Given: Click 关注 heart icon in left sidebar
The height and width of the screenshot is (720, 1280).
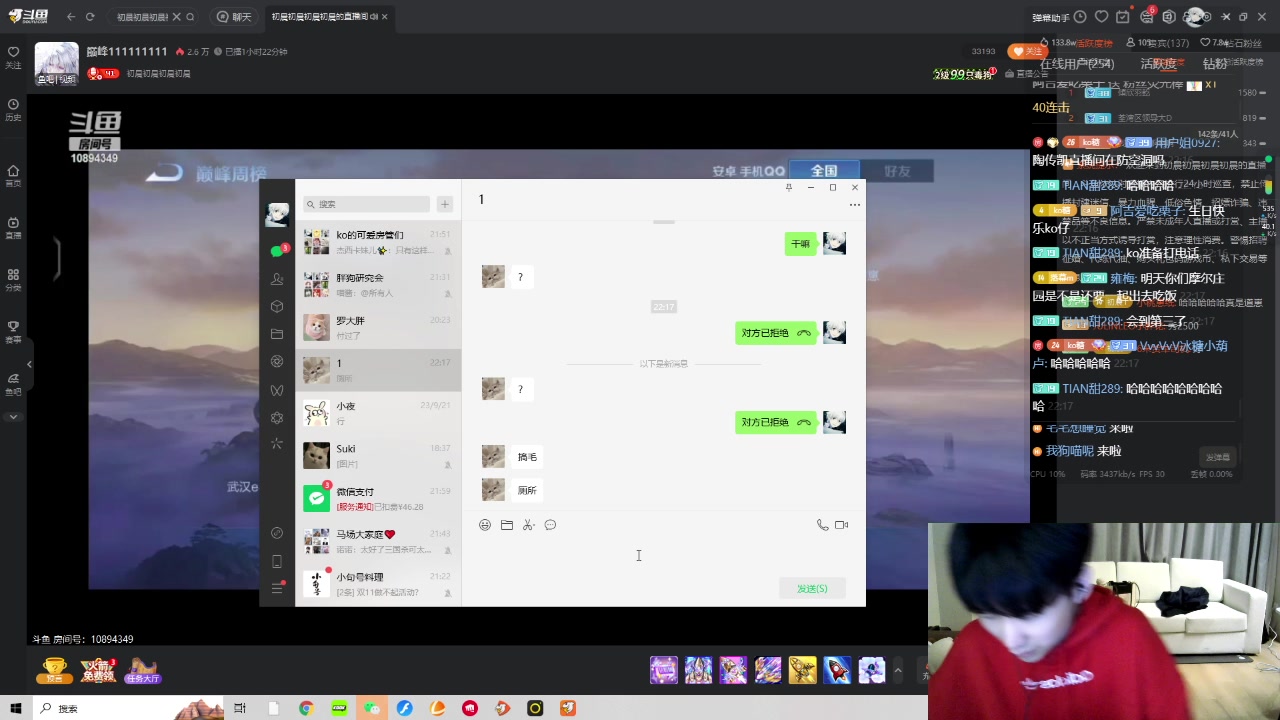Looking at the screenshot, I should pyautogui.click(x=13, y=57).
